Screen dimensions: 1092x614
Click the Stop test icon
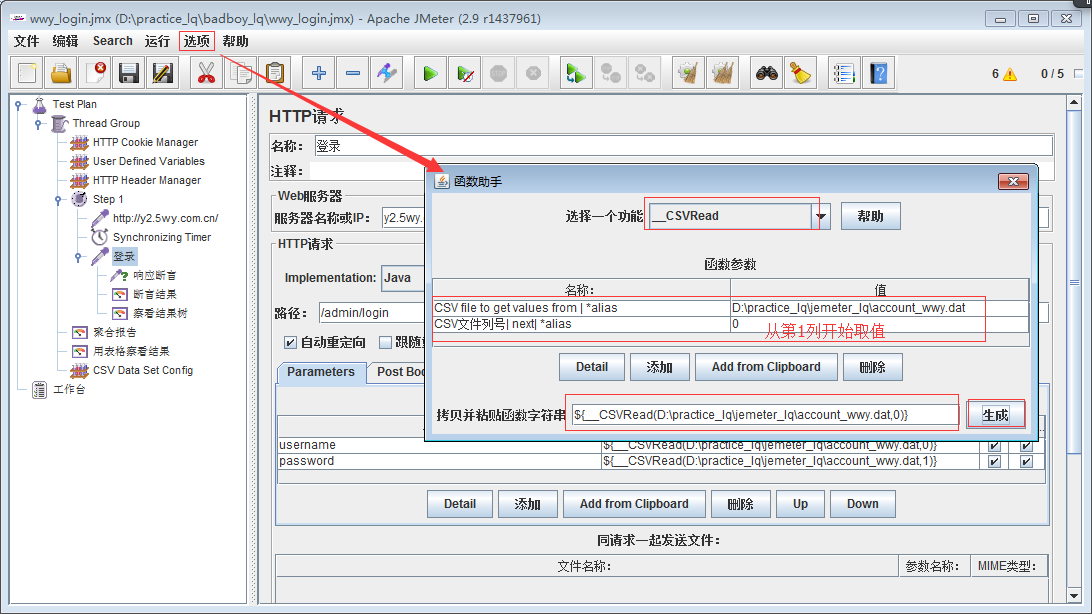(x=499, y=73)
